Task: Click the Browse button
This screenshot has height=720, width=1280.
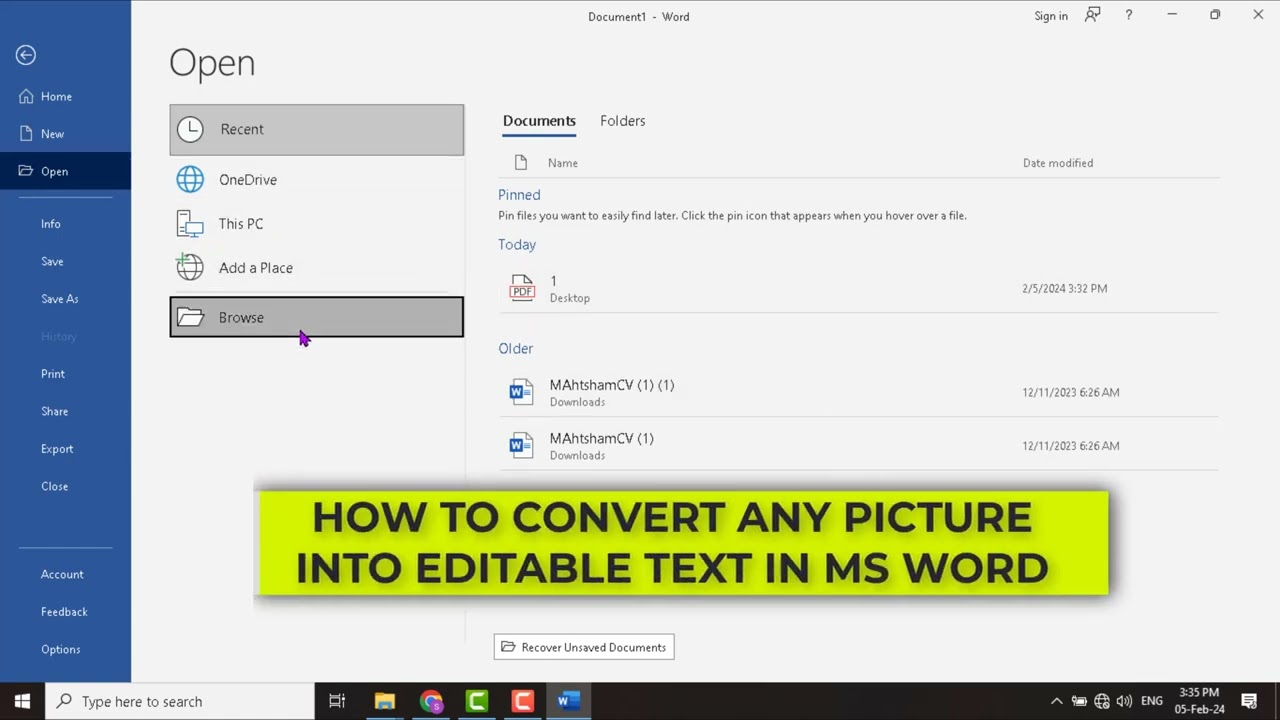Action: pos(316,317)
